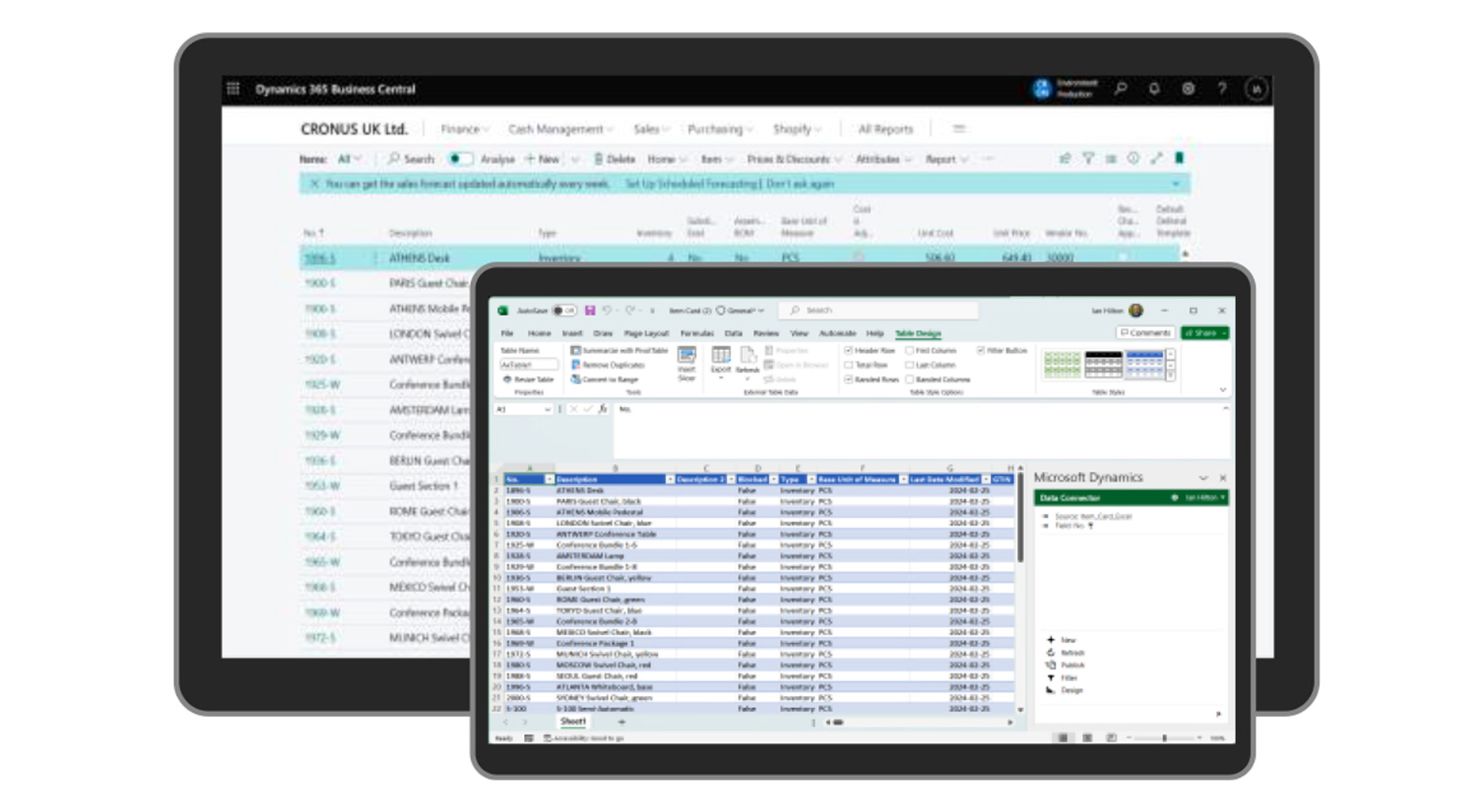Expand the Cash Management menu
Viewport: 1462px width, 812px height.
coord(560,129)
